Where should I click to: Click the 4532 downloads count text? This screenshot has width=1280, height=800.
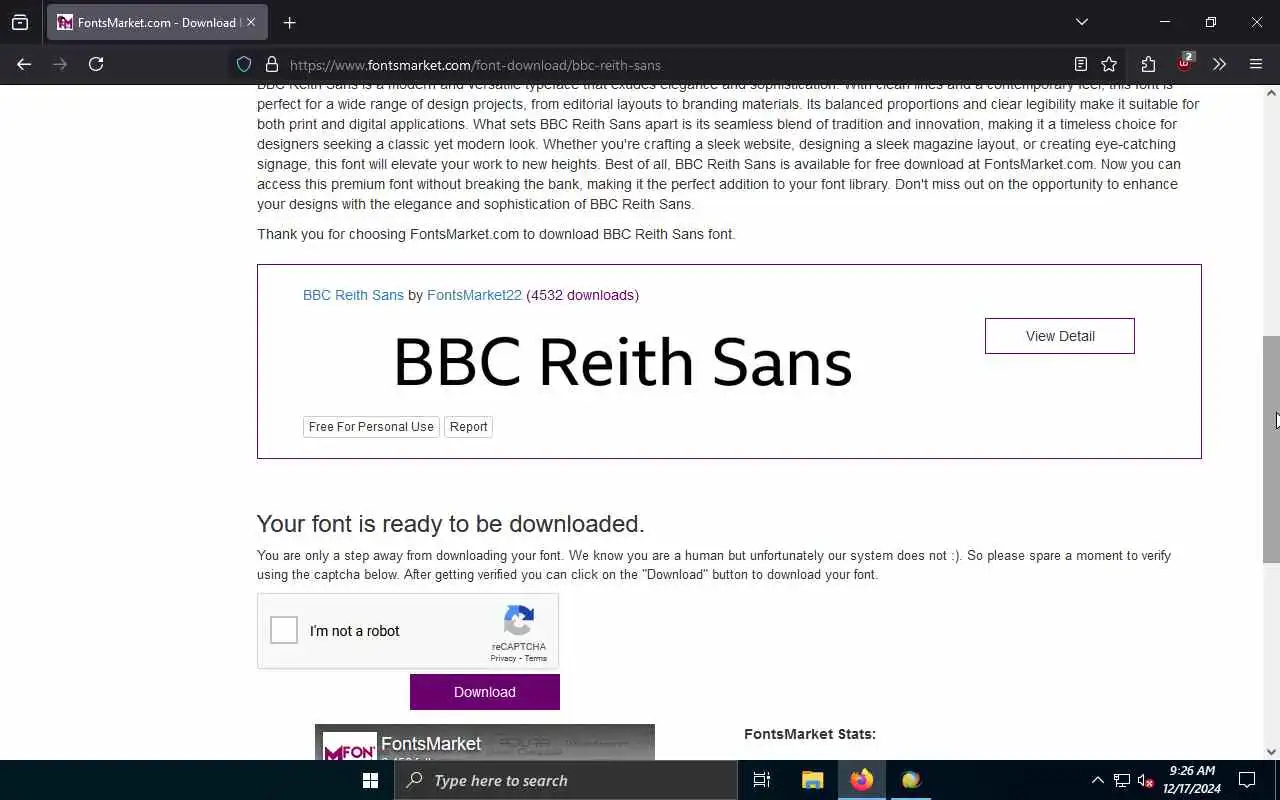point(582,295)
